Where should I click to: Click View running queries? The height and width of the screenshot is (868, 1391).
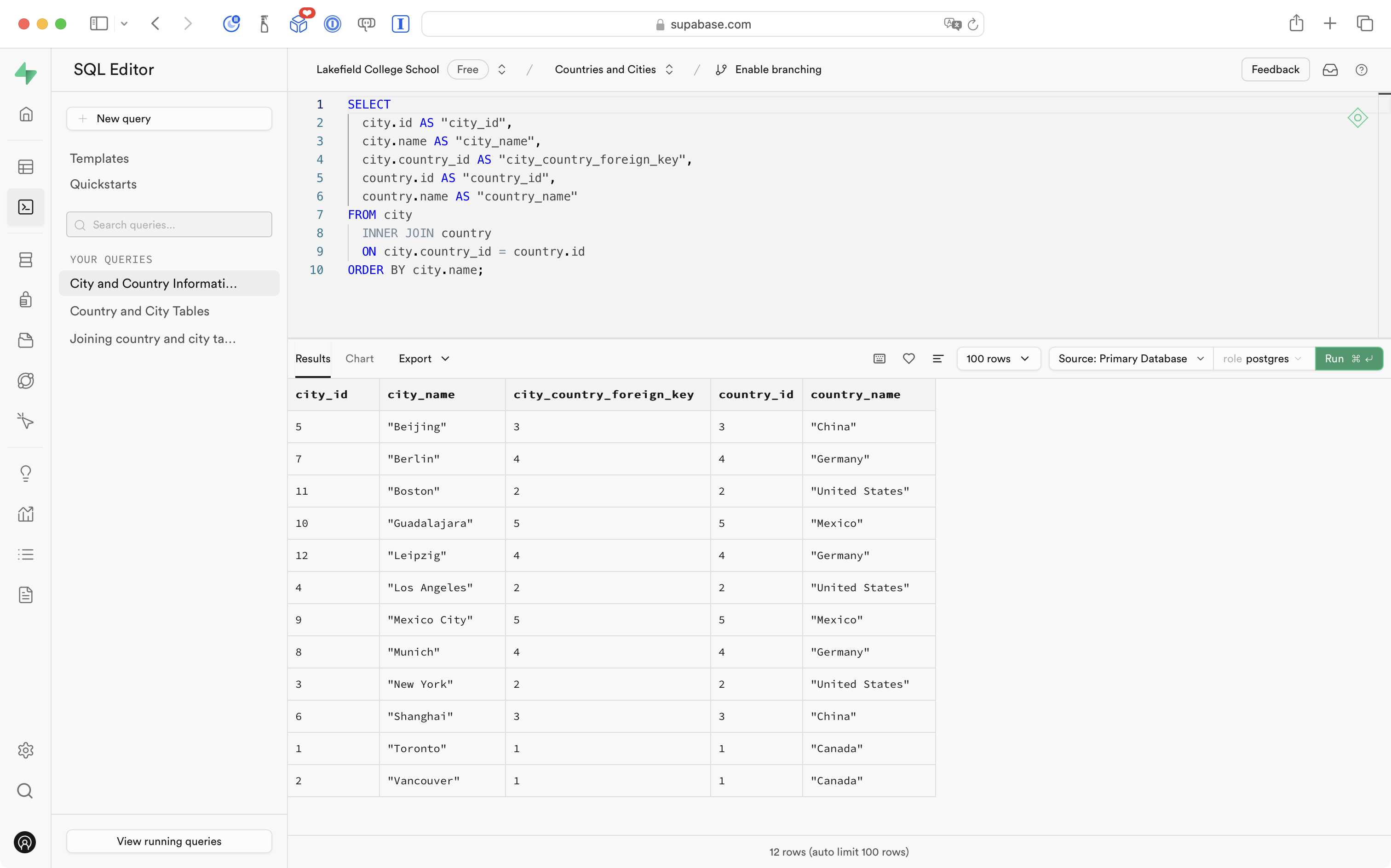(169, 841)
